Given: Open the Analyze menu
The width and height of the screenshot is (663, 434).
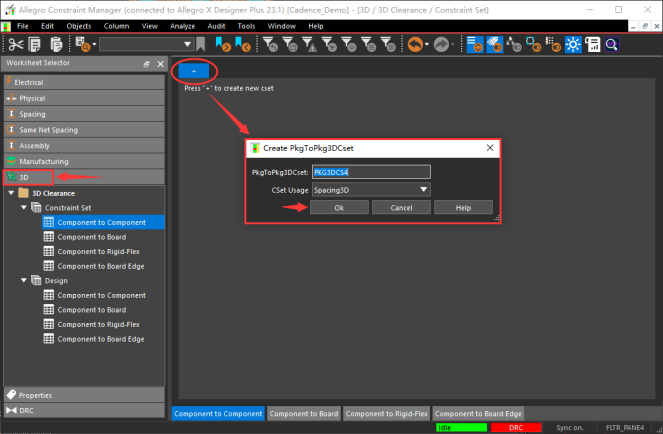Looking at the screenshot, I should click(x=182, y=26).
